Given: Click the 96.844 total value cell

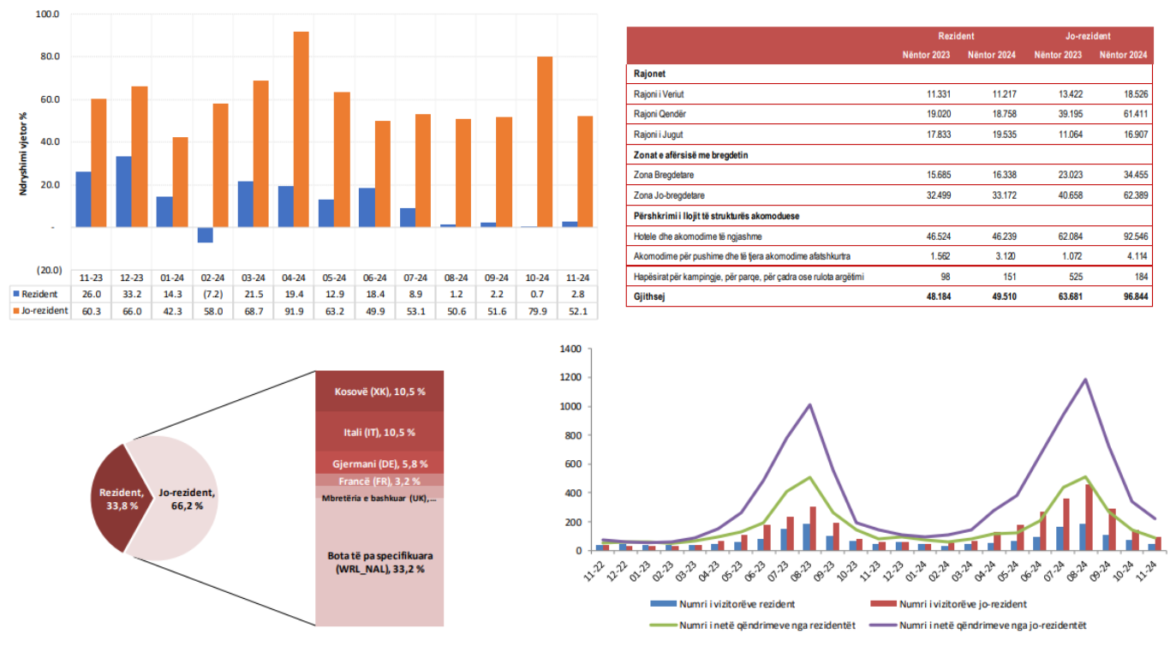Looking at the screenshot, I should pyautogui.click(x=1119, y=297).
